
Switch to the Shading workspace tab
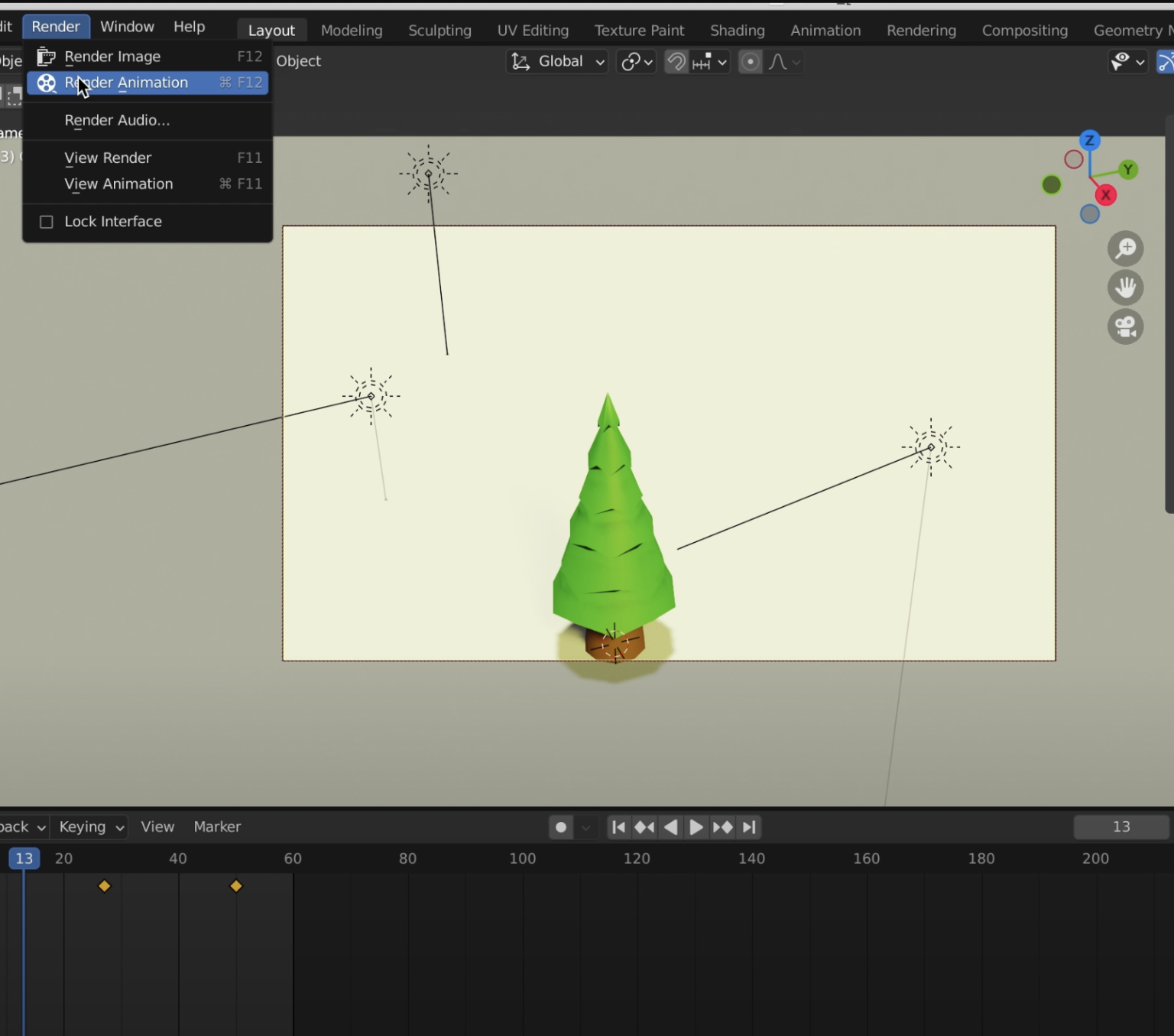[x=736, y=31]
